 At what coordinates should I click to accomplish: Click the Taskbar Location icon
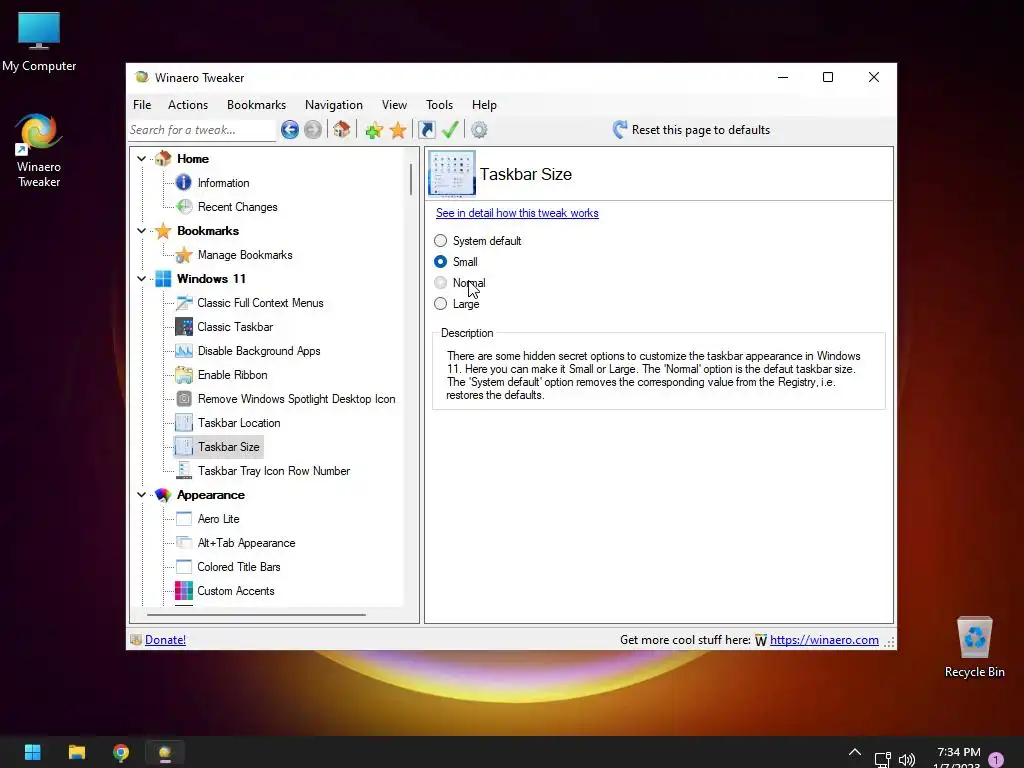pyautogui.click(x=184, y=423)
